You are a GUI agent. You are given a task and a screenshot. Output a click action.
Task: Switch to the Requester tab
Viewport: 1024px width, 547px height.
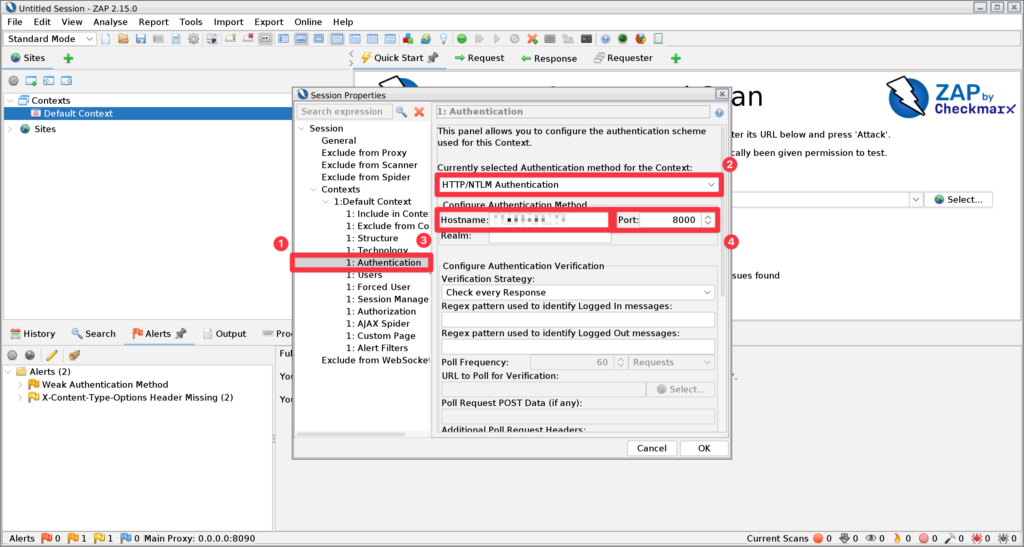623,58
